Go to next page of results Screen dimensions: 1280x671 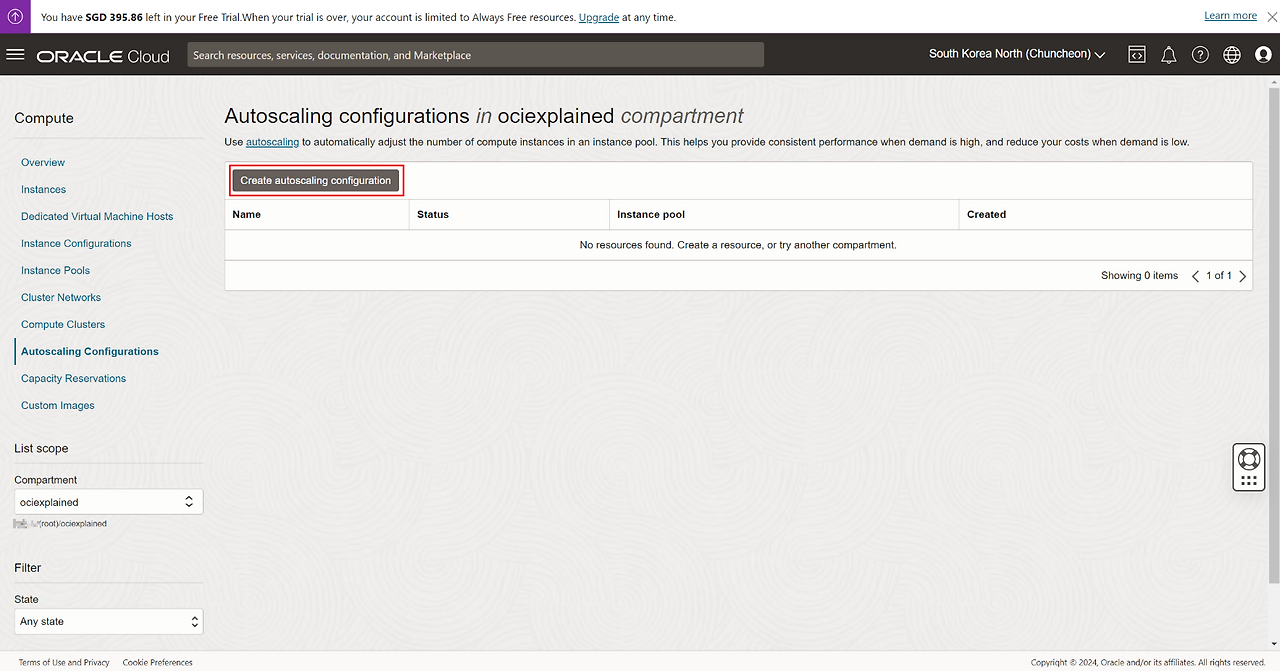1243,276
